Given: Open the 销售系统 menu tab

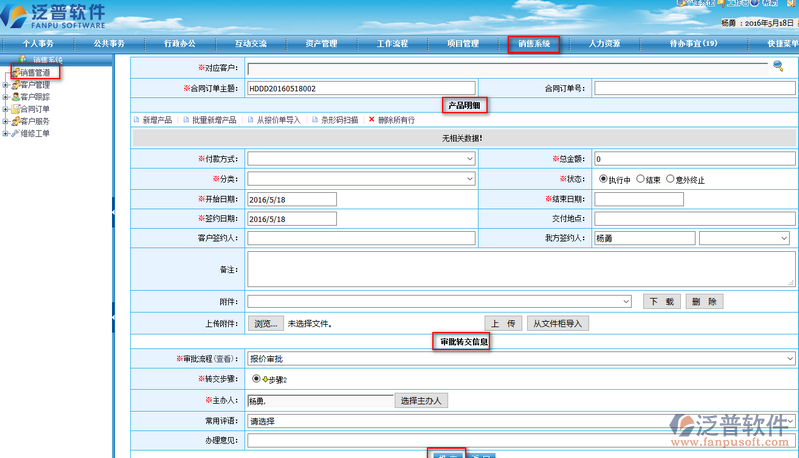Looking at the screenshot, I should [533, 44].
